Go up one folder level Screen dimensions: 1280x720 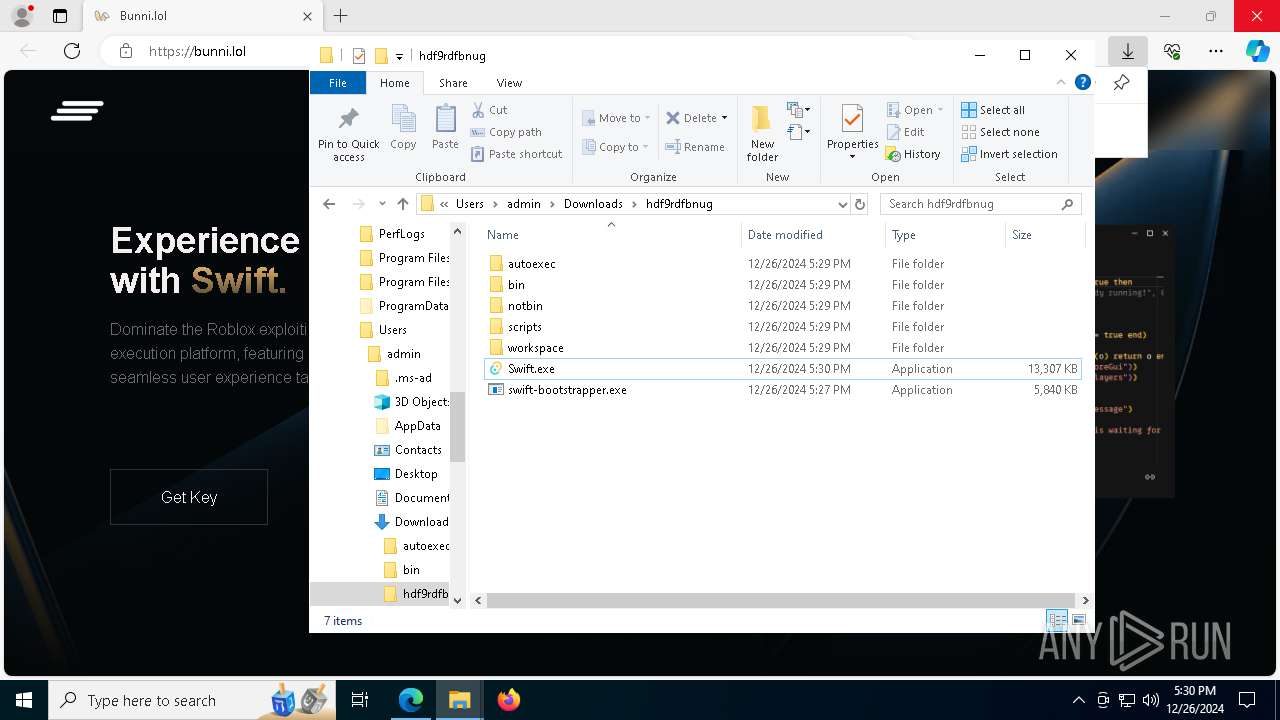pyautogui.click(x=402, y=204)
